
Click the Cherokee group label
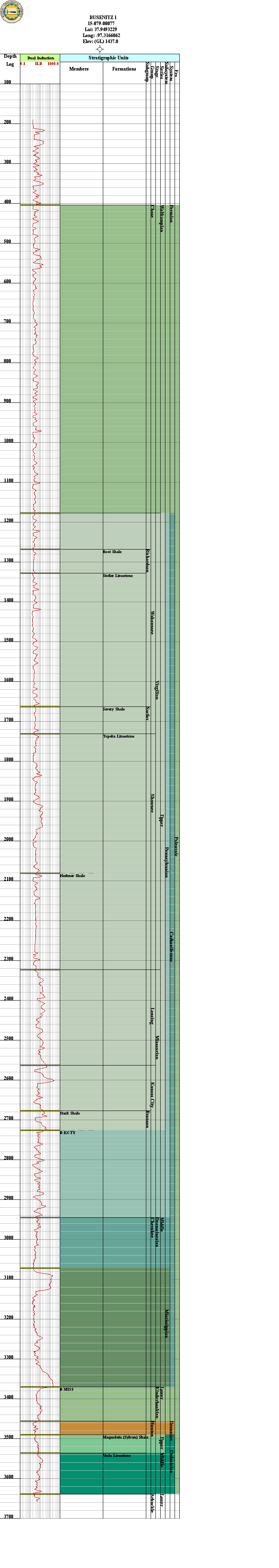pos(152,1227)
